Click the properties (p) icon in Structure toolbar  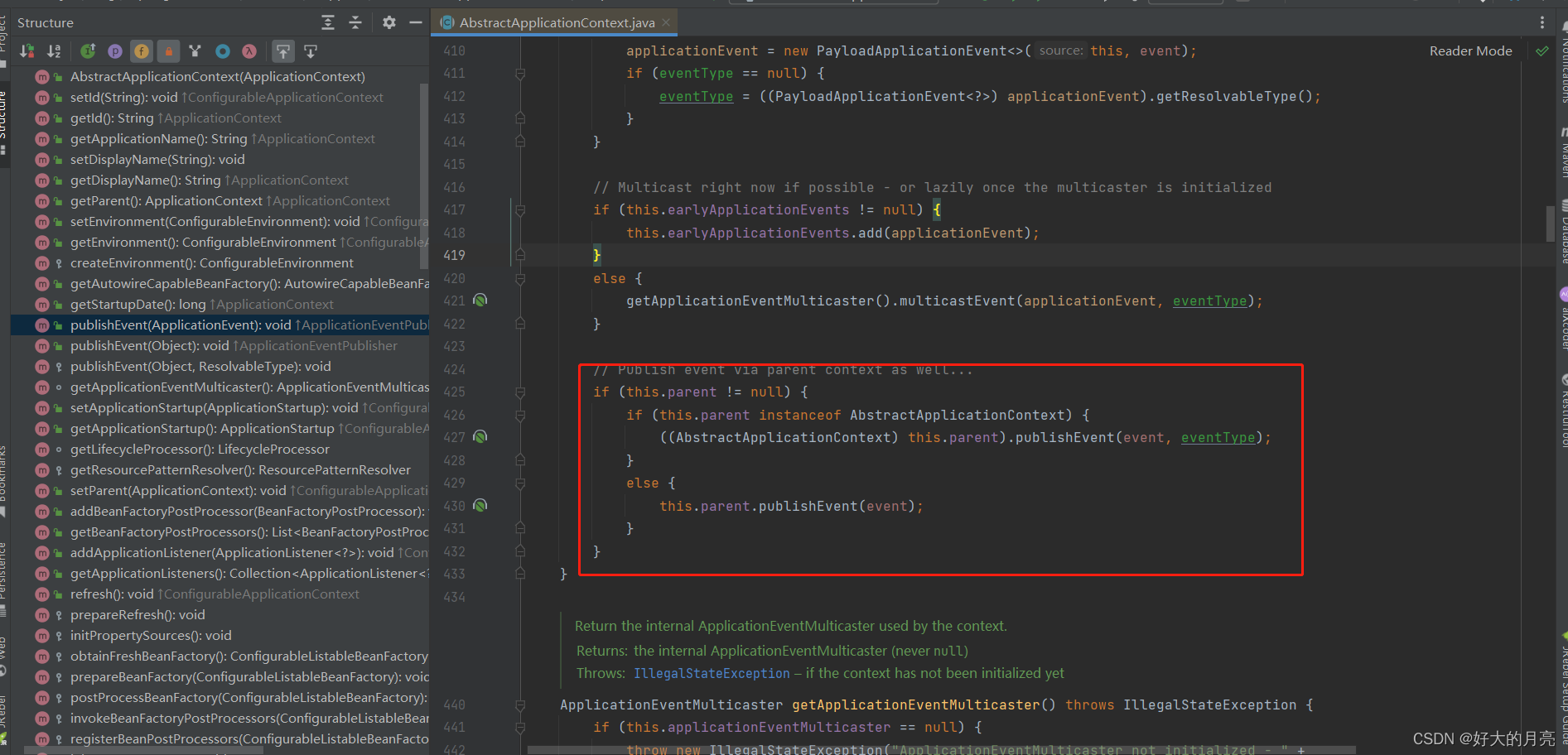coord(115,51)
